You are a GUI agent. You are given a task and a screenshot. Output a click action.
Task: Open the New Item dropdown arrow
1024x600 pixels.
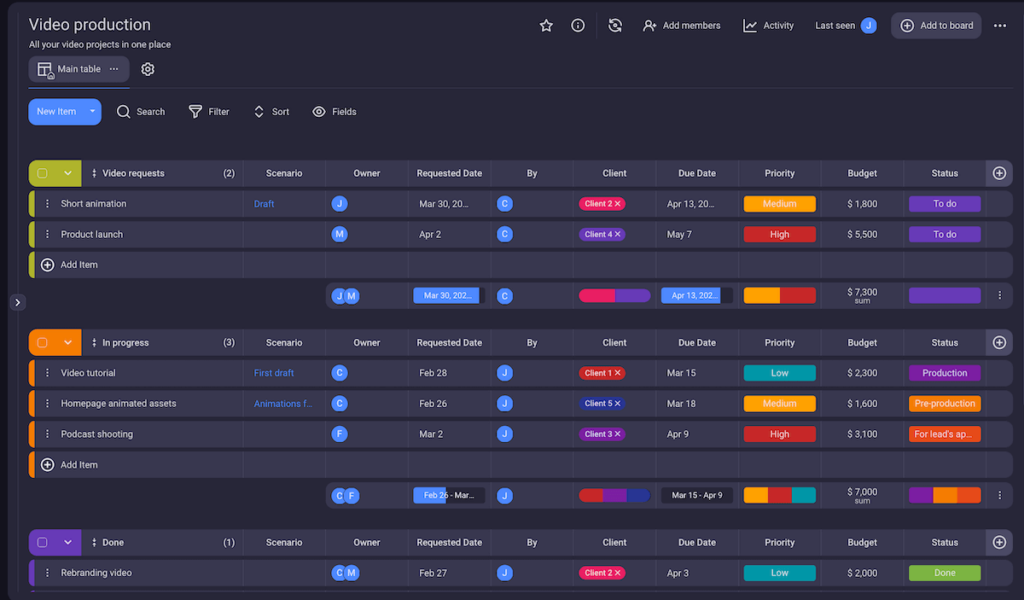[93, 111]
